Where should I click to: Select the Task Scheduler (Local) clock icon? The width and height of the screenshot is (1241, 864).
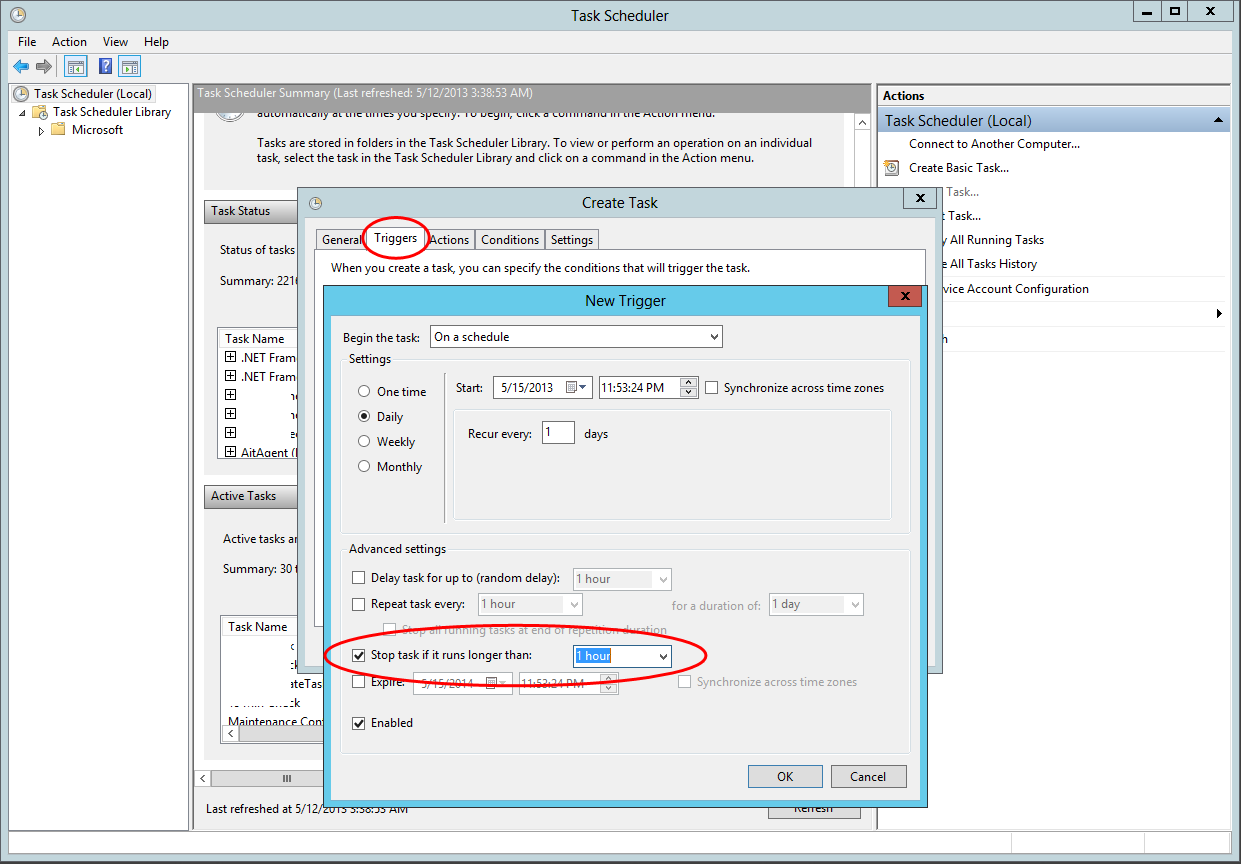(x=20, y=93)
